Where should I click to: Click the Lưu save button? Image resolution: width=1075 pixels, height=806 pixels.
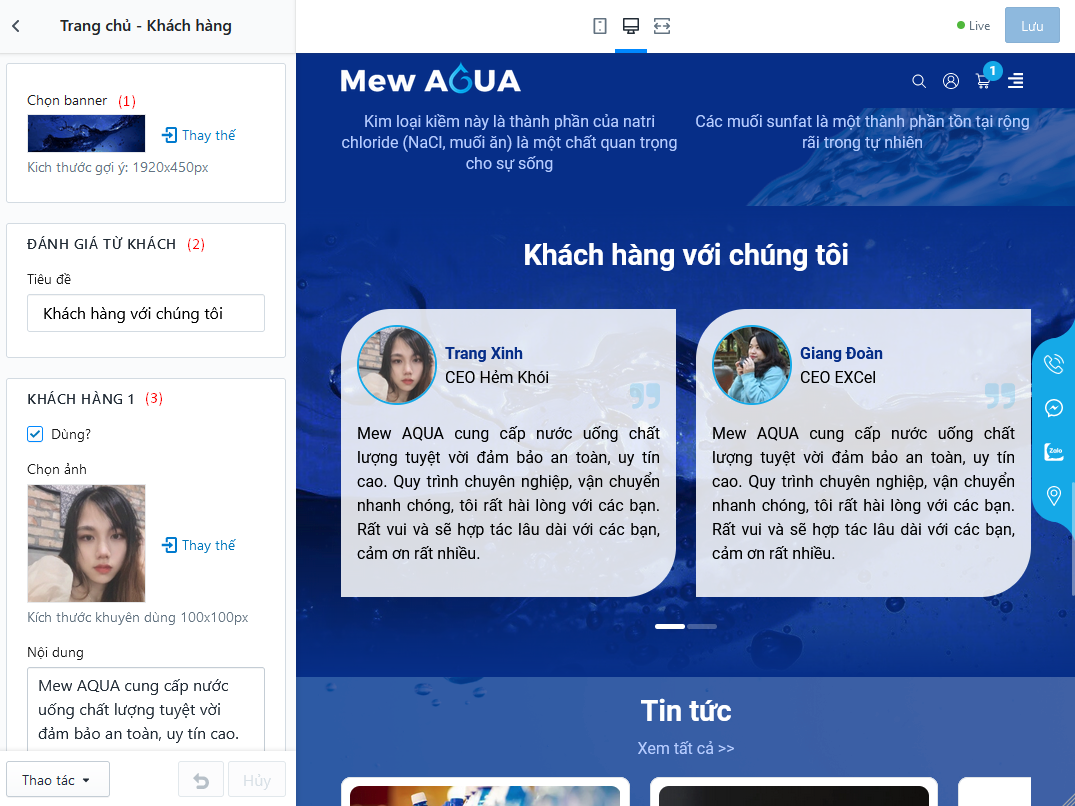tap(1032, 26)
